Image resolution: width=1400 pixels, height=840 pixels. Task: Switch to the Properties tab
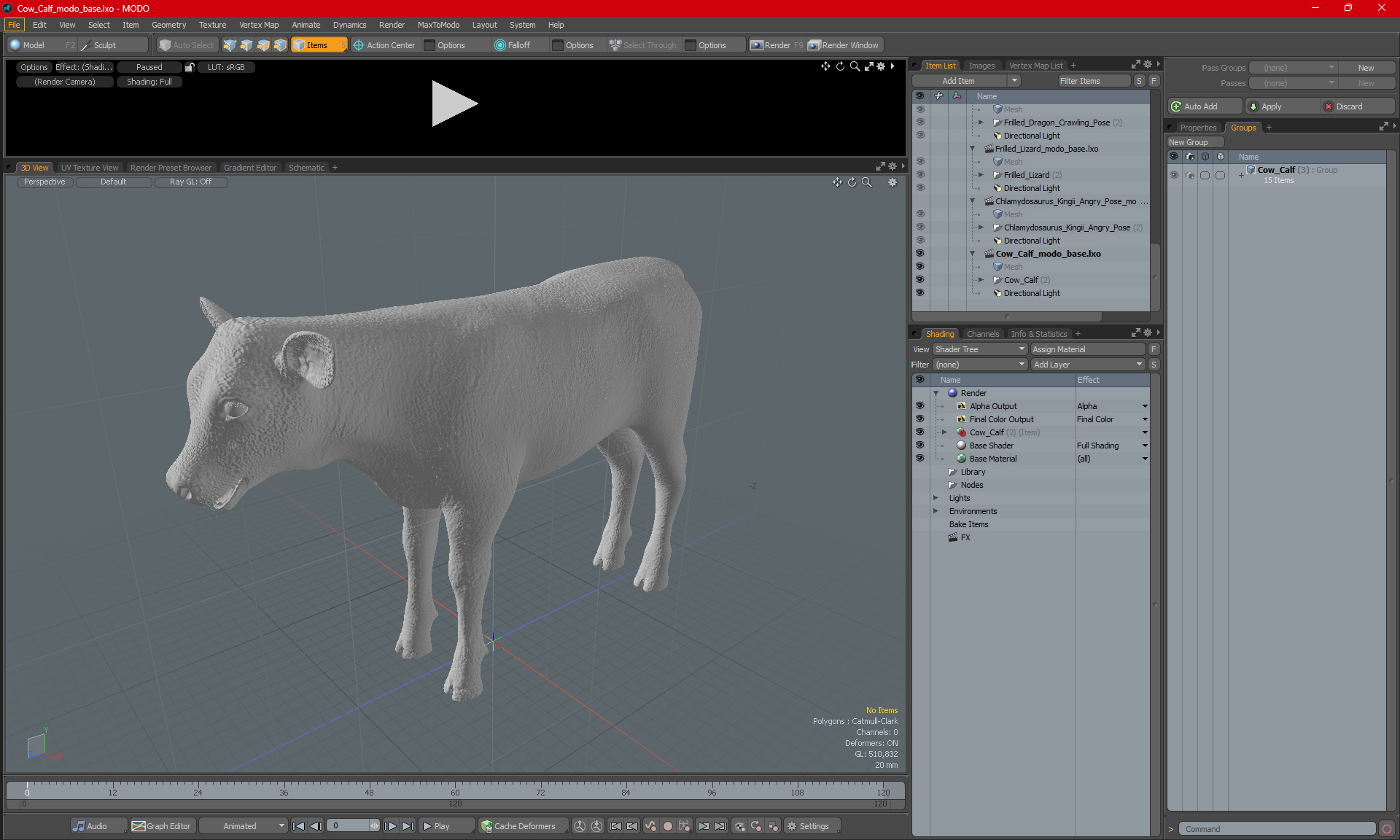pyautogui.click(x=1198, y=128)
